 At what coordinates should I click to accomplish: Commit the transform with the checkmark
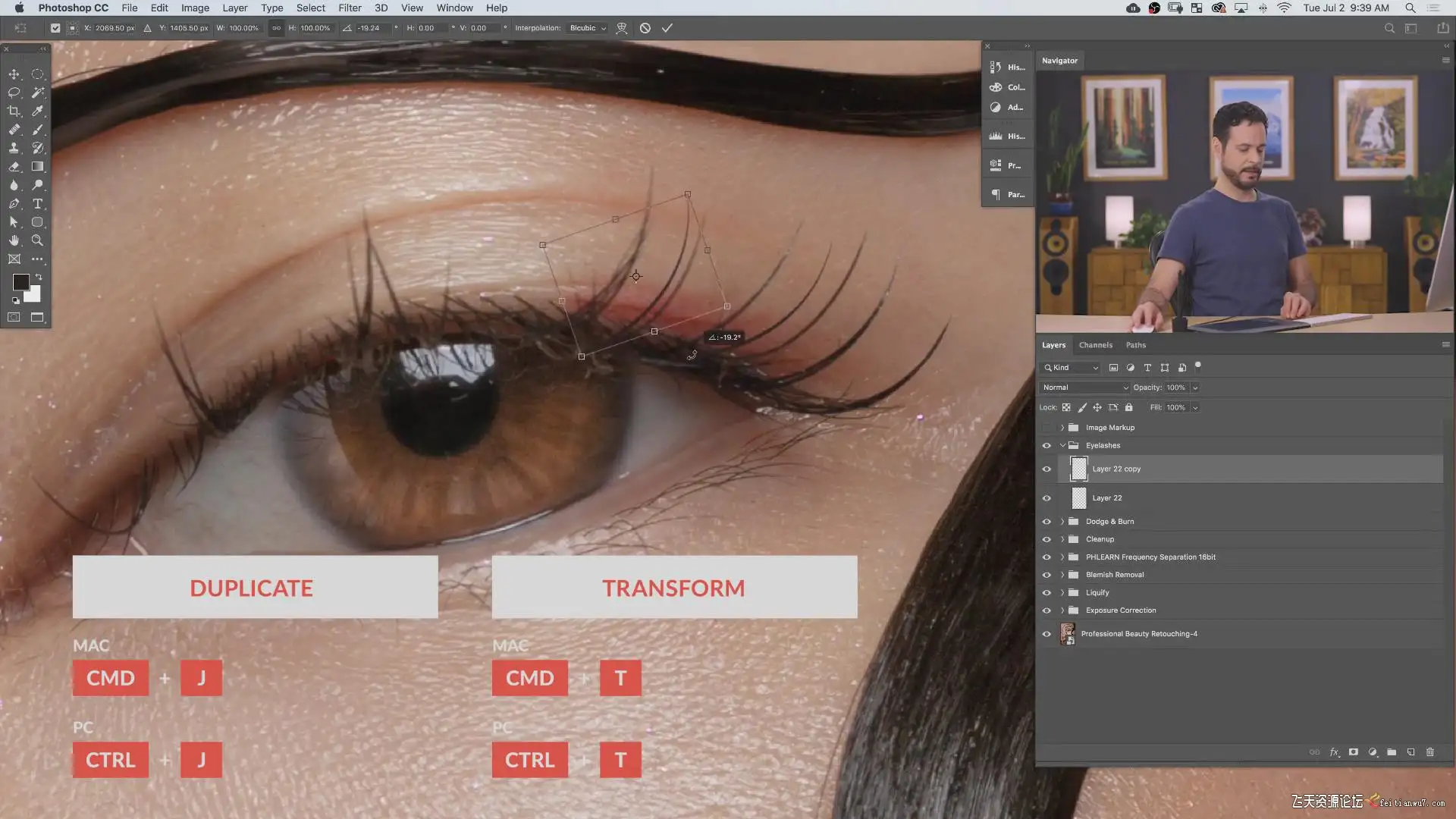click(667, 28)
